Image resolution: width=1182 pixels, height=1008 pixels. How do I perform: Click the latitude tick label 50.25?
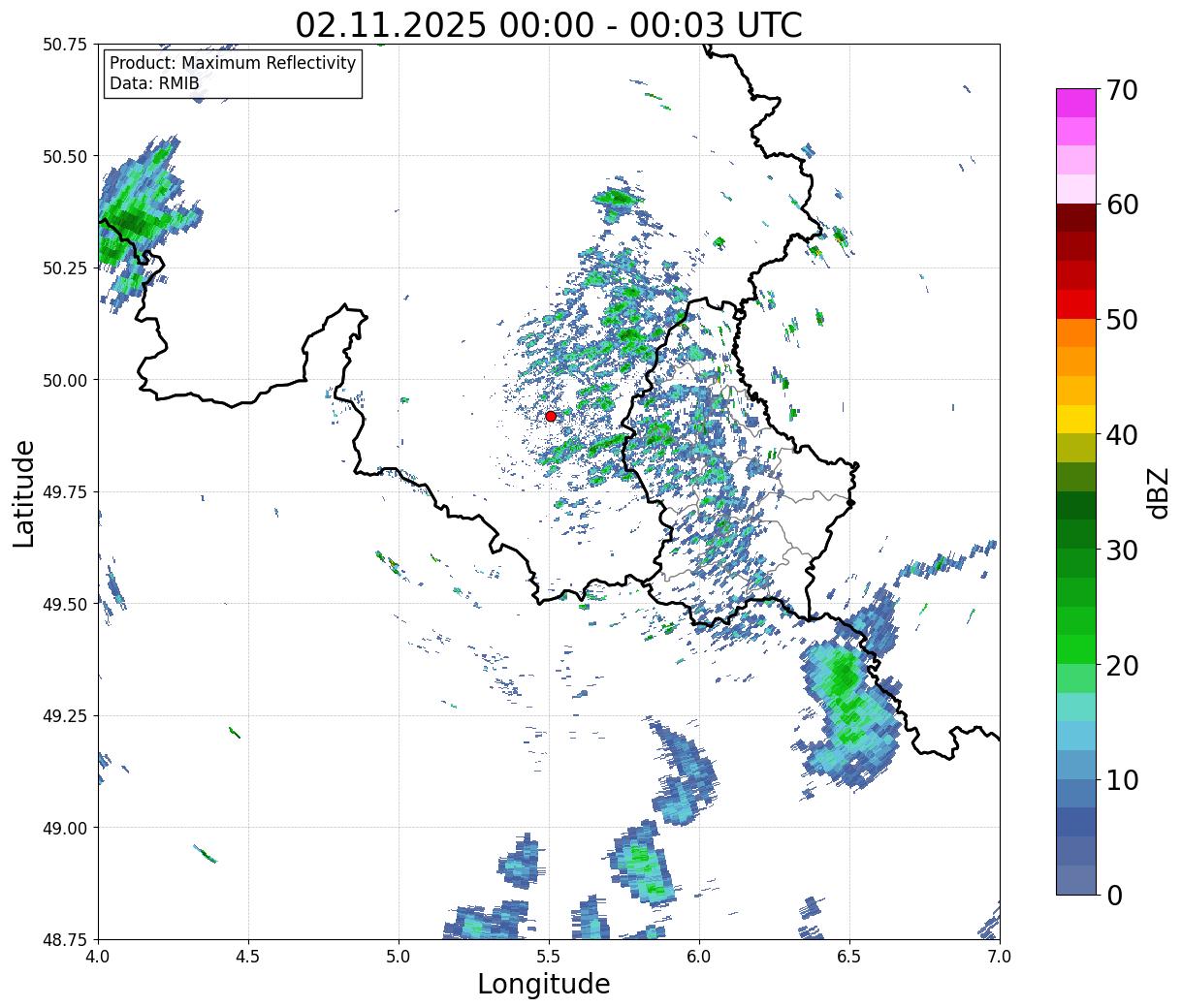click(65, 268)
